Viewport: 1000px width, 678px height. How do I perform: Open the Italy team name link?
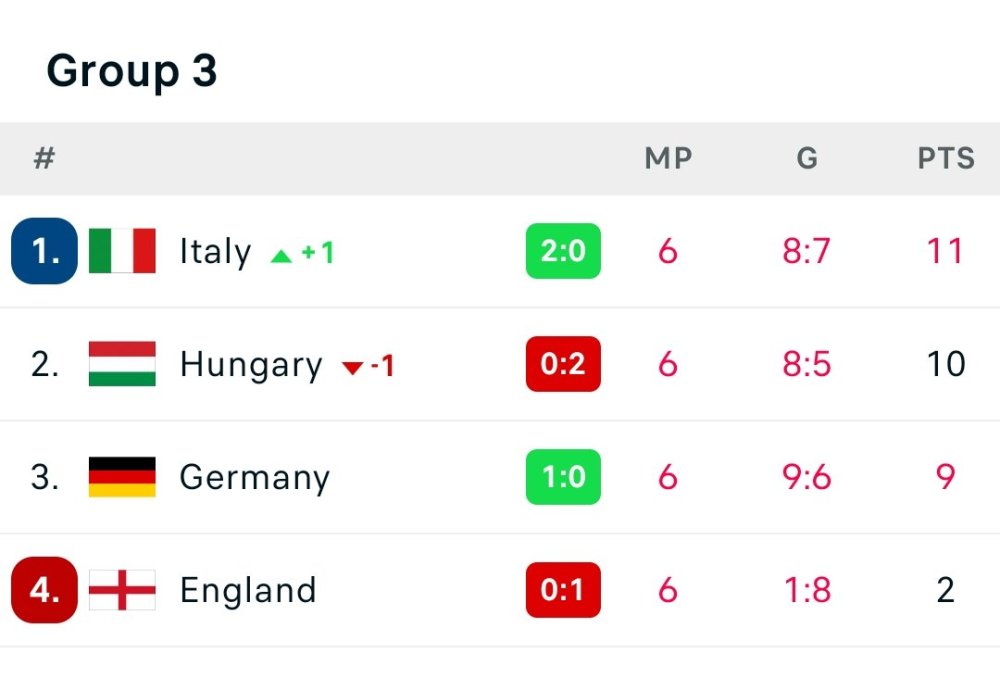tap(215, 251)
